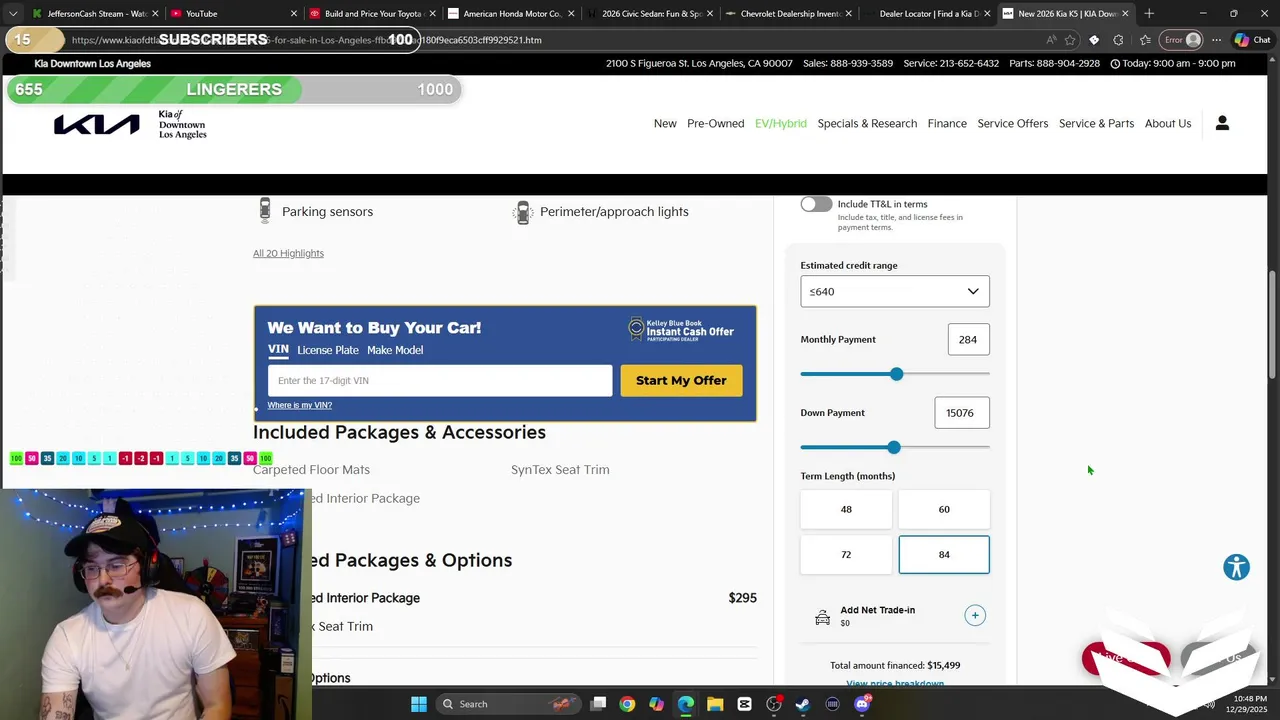
Task: Click the trade-in car icon
Action: [x=822, y=618]
